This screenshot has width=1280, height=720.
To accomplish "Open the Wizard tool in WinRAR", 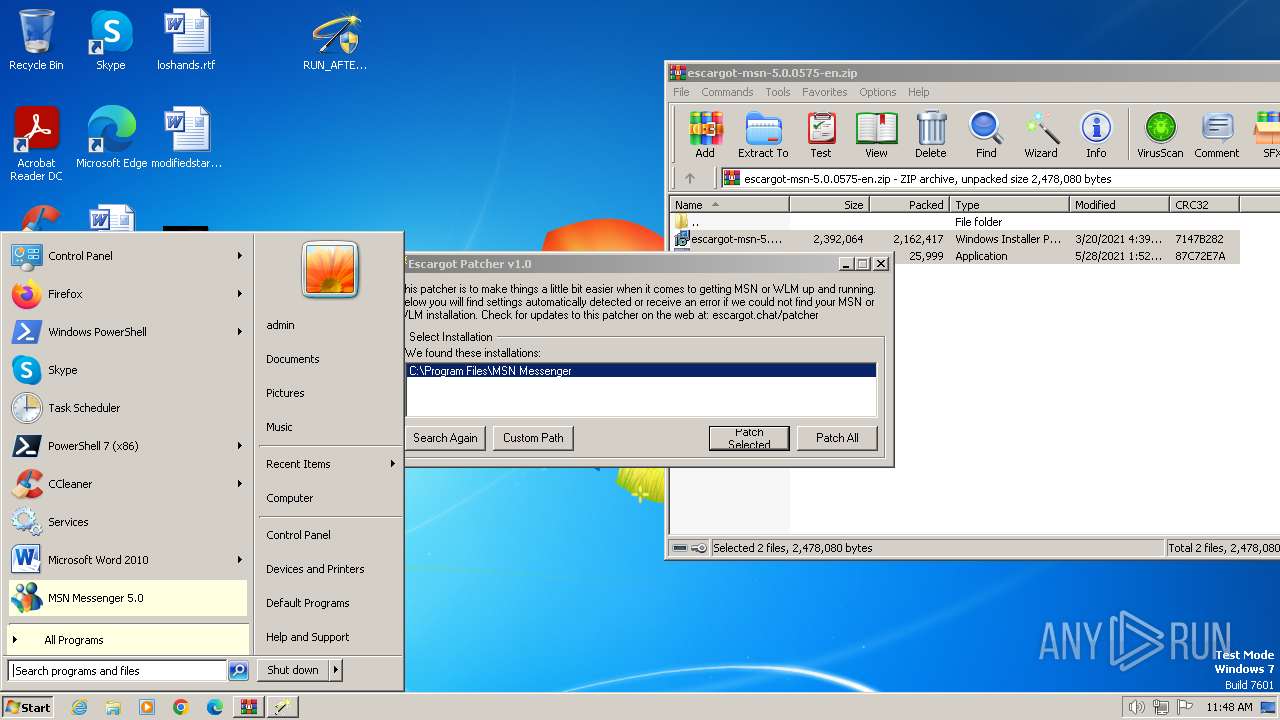I will (x=1041, y=135).
